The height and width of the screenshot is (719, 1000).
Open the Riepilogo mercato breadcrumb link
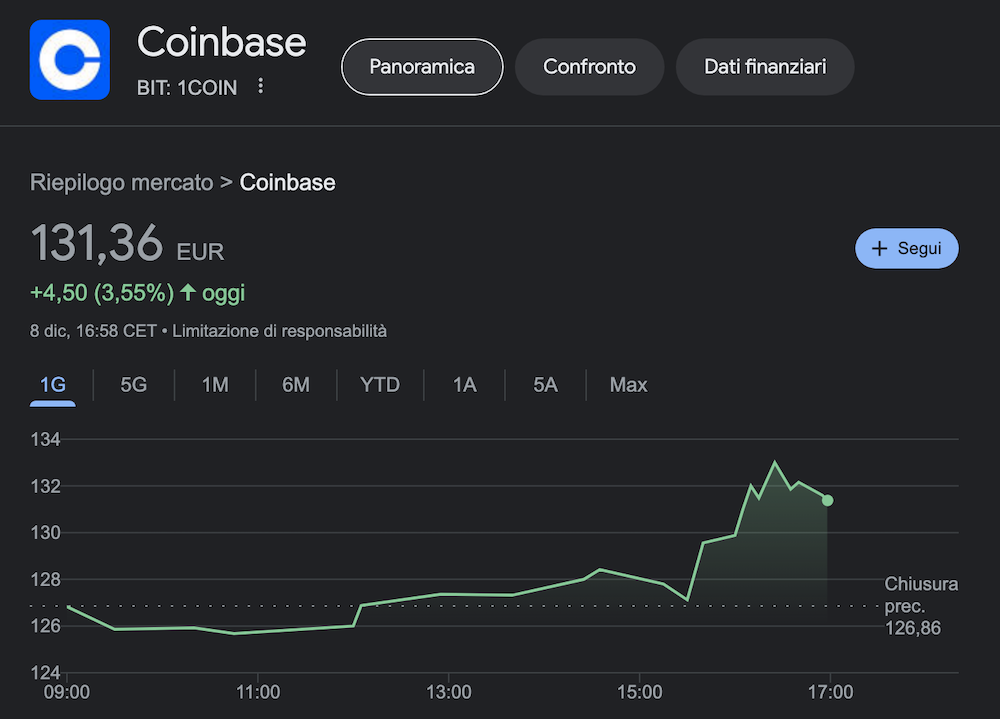pos(122,182)
